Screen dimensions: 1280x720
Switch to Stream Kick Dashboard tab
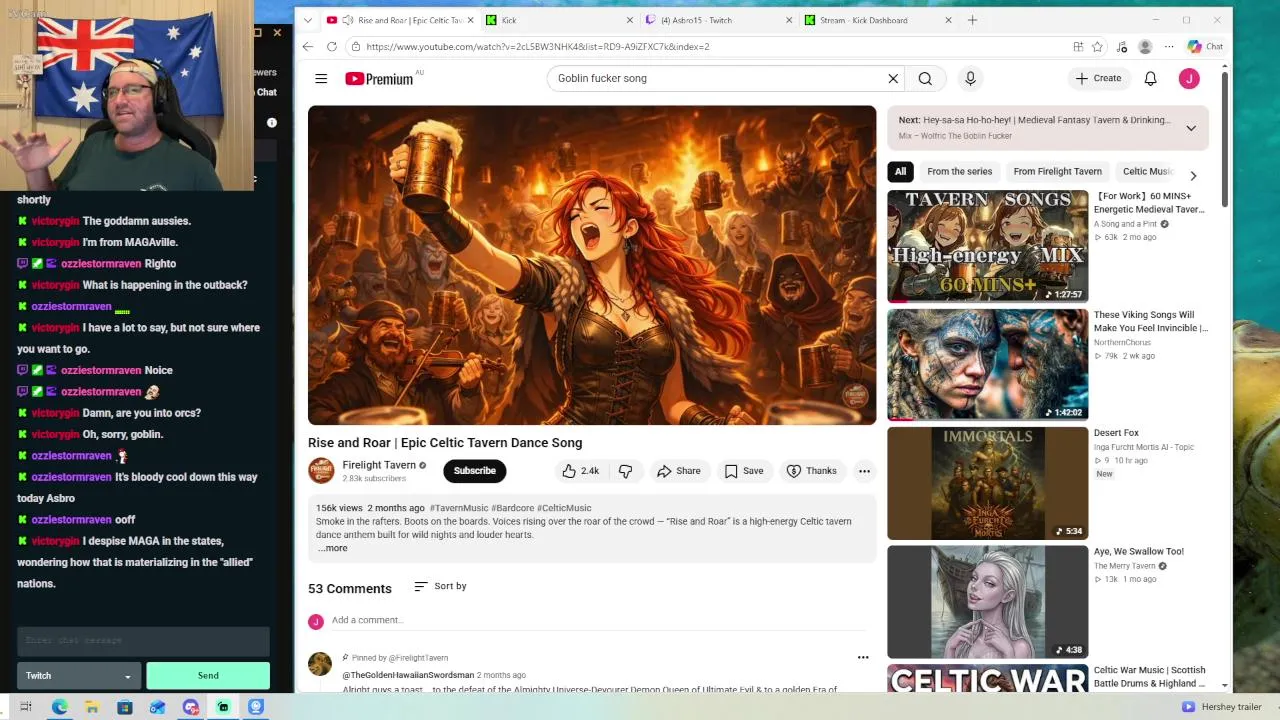(x=876, y=20)
